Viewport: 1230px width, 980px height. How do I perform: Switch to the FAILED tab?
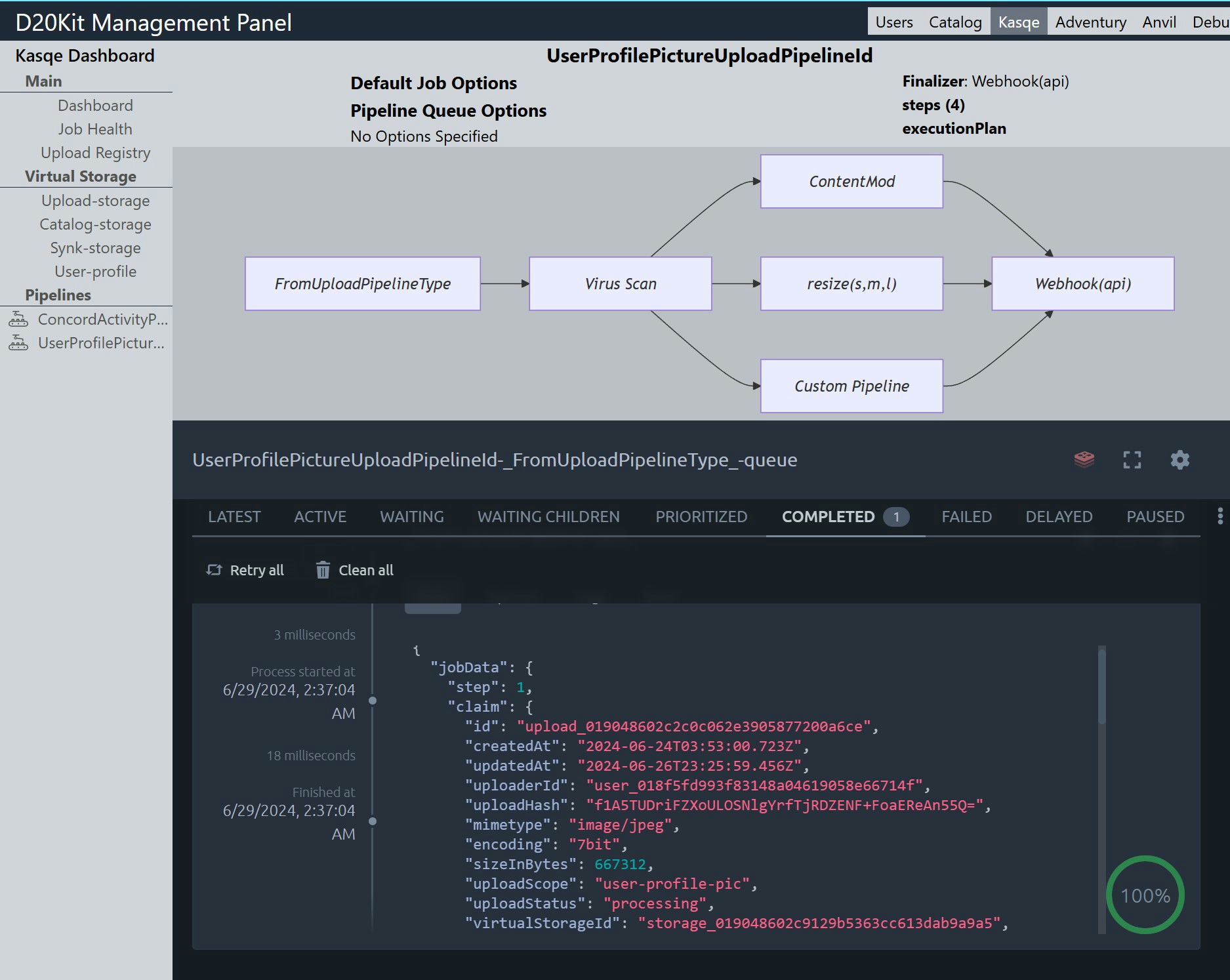pyautogui.click(x=966, y=517)
